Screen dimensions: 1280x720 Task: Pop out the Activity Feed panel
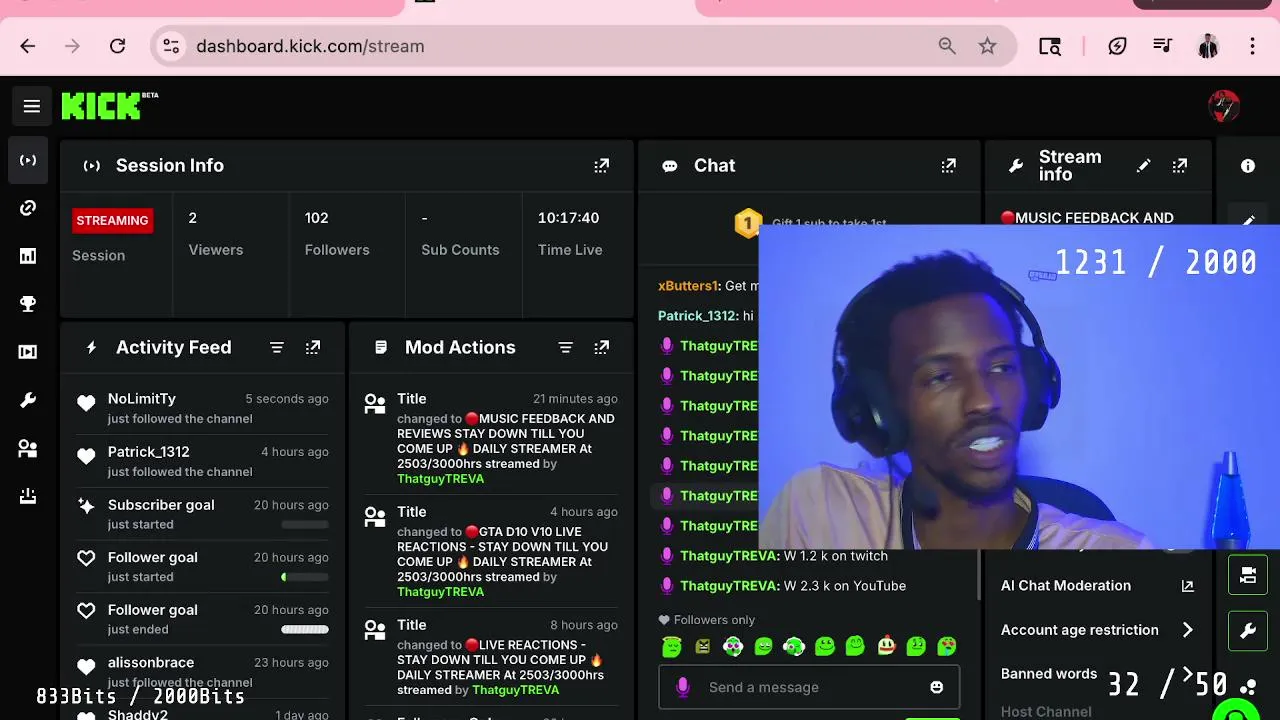tap(313, 347)
